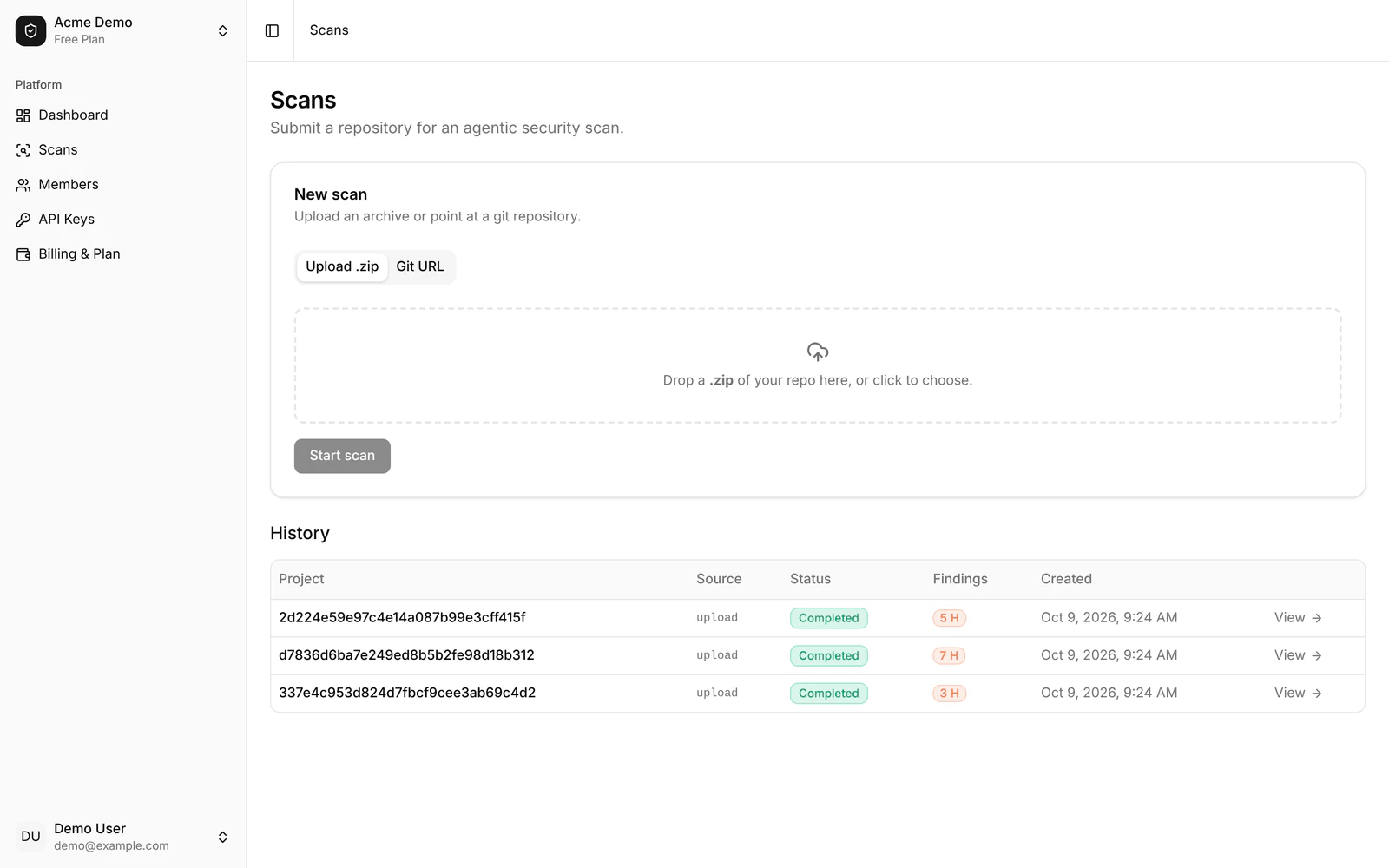
Task: Click the Scans sidebar icon
Action: click(23, 150)
